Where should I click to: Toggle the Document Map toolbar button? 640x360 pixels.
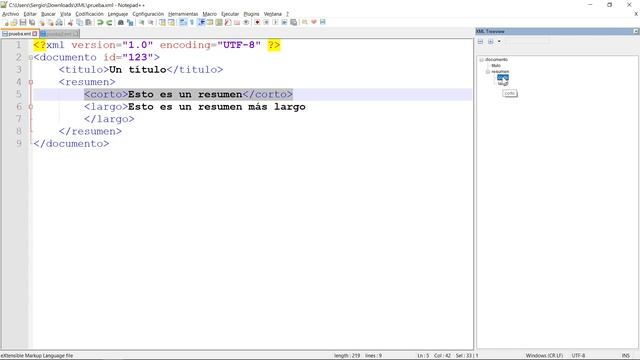point(219,22)
